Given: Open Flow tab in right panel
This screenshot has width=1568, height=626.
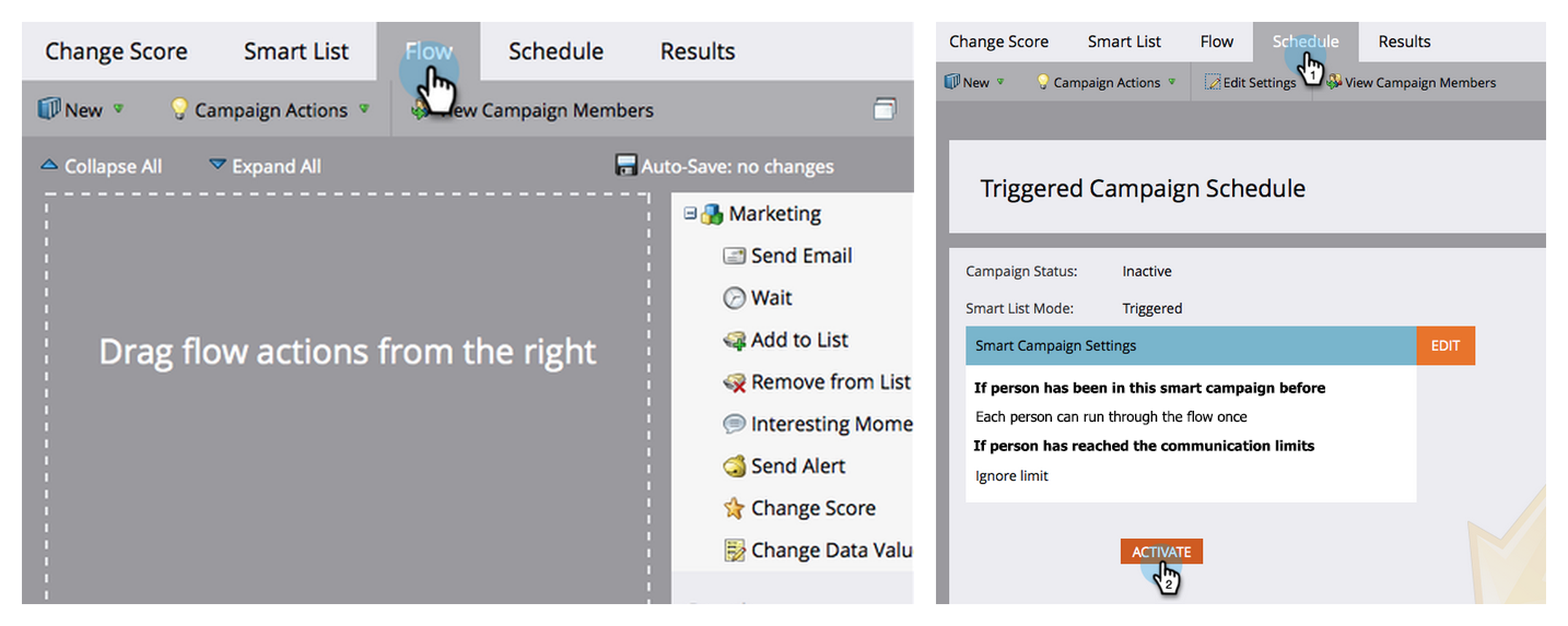Looking at the screenshot, I should [1217, 42].
